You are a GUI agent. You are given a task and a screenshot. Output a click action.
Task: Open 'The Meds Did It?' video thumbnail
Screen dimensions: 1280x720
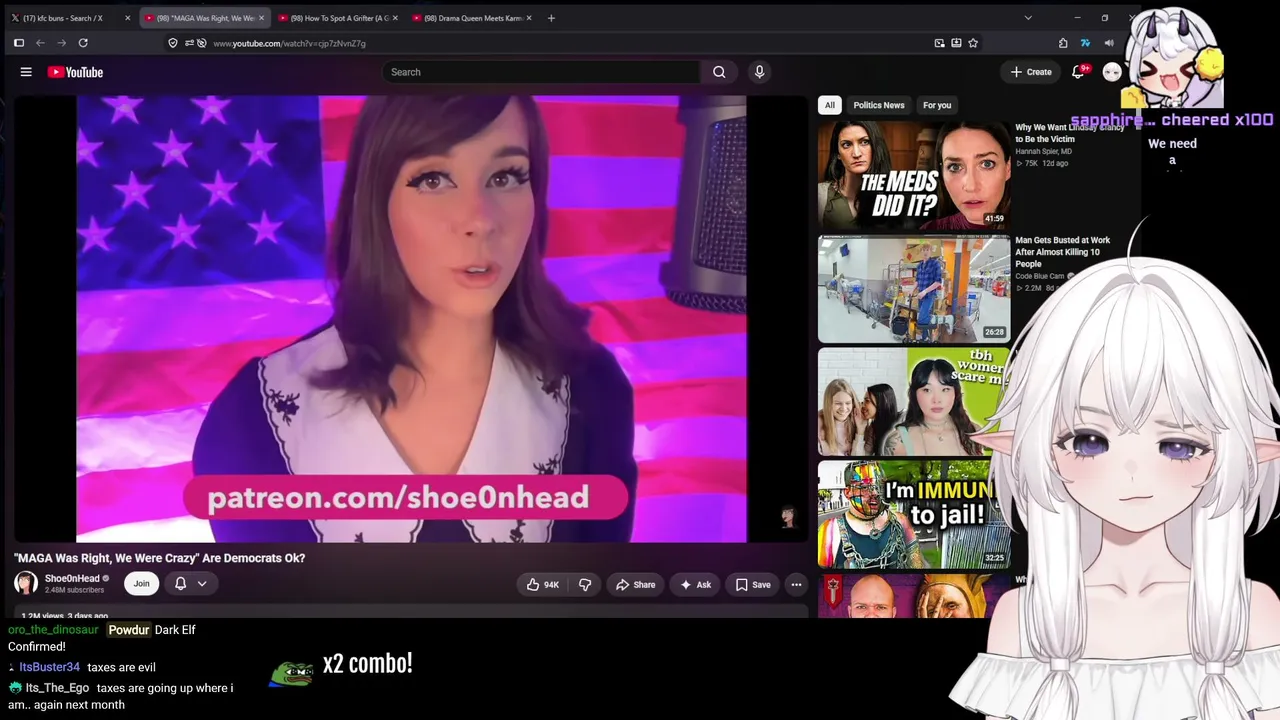pos(914,175)
